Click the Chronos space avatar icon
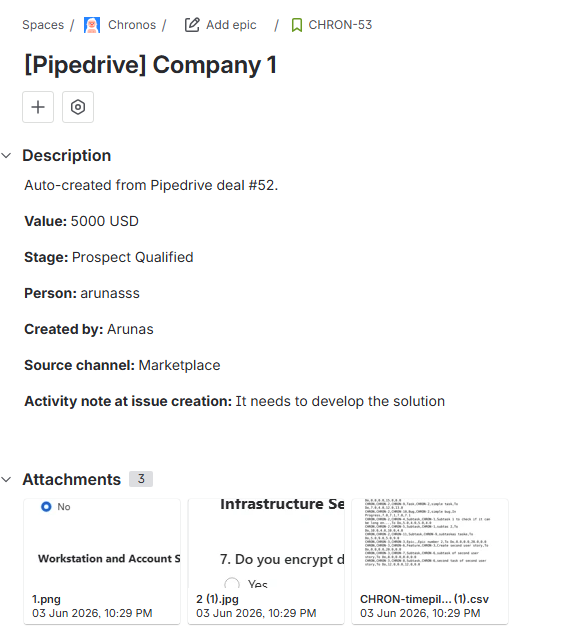The height and width of the screenshot is (632, 586). pos(92,25)
